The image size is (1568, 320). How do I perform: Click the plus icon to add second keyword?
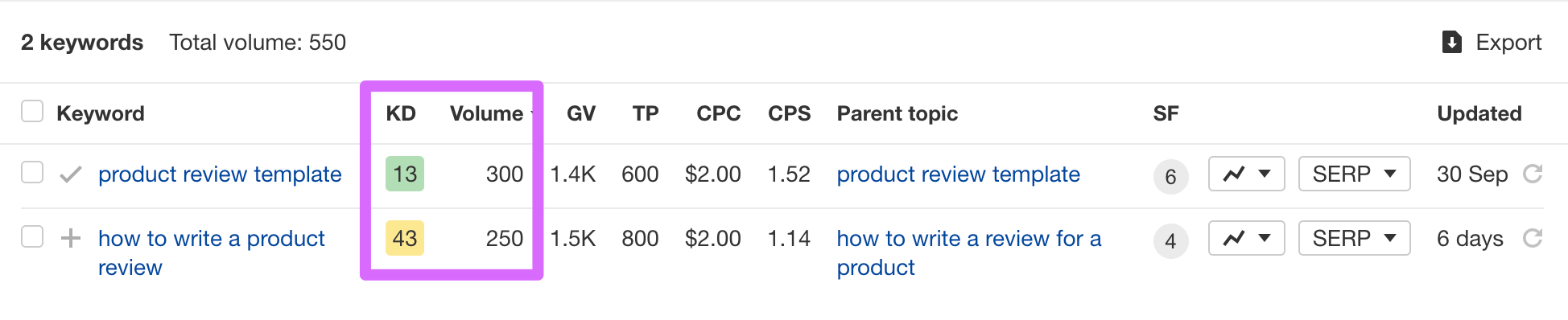(x=71, y=238)
